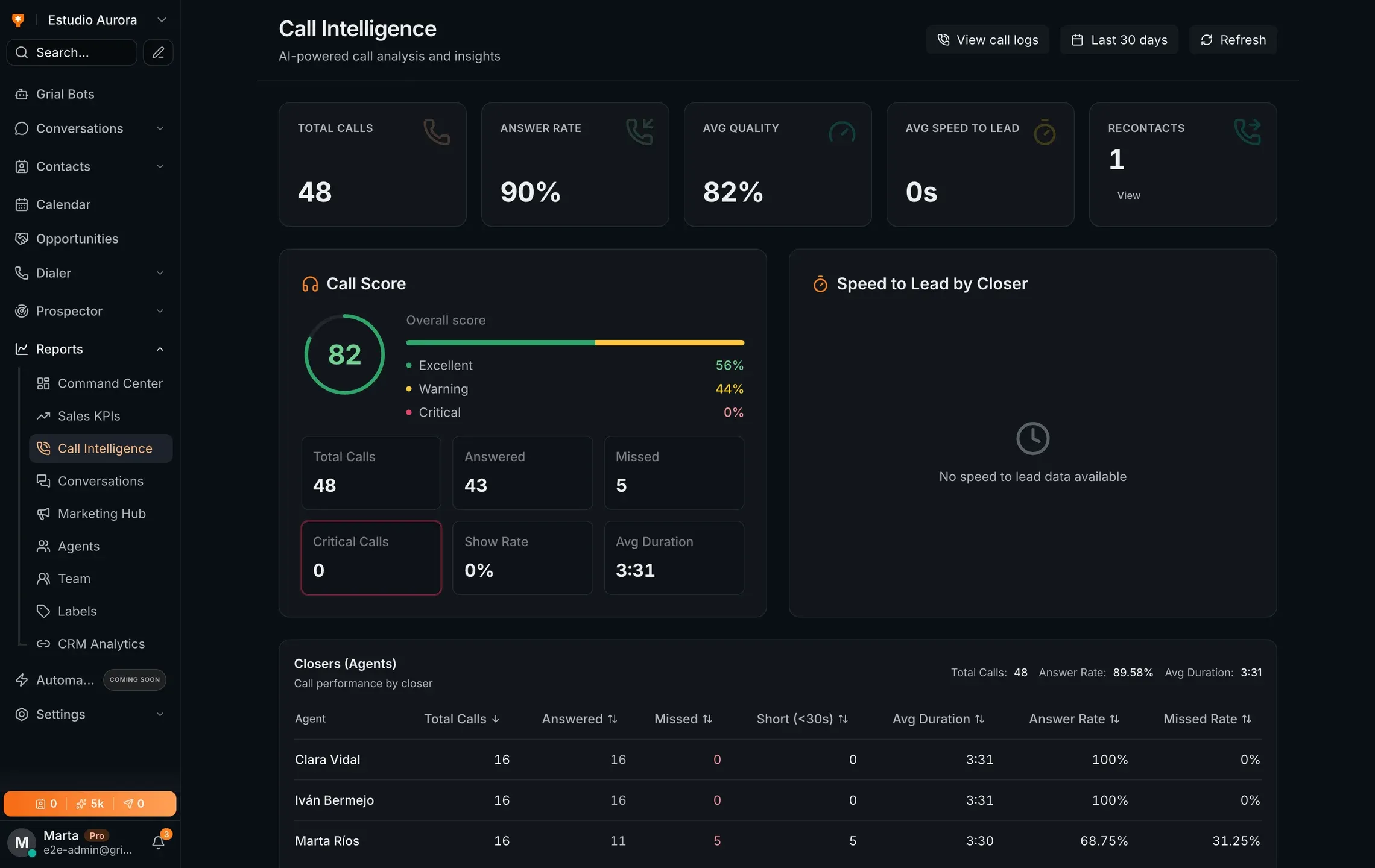Click the Command Center grid icon
The height and width of the screenshot is (868, 1375).
(x=43, y=383)
